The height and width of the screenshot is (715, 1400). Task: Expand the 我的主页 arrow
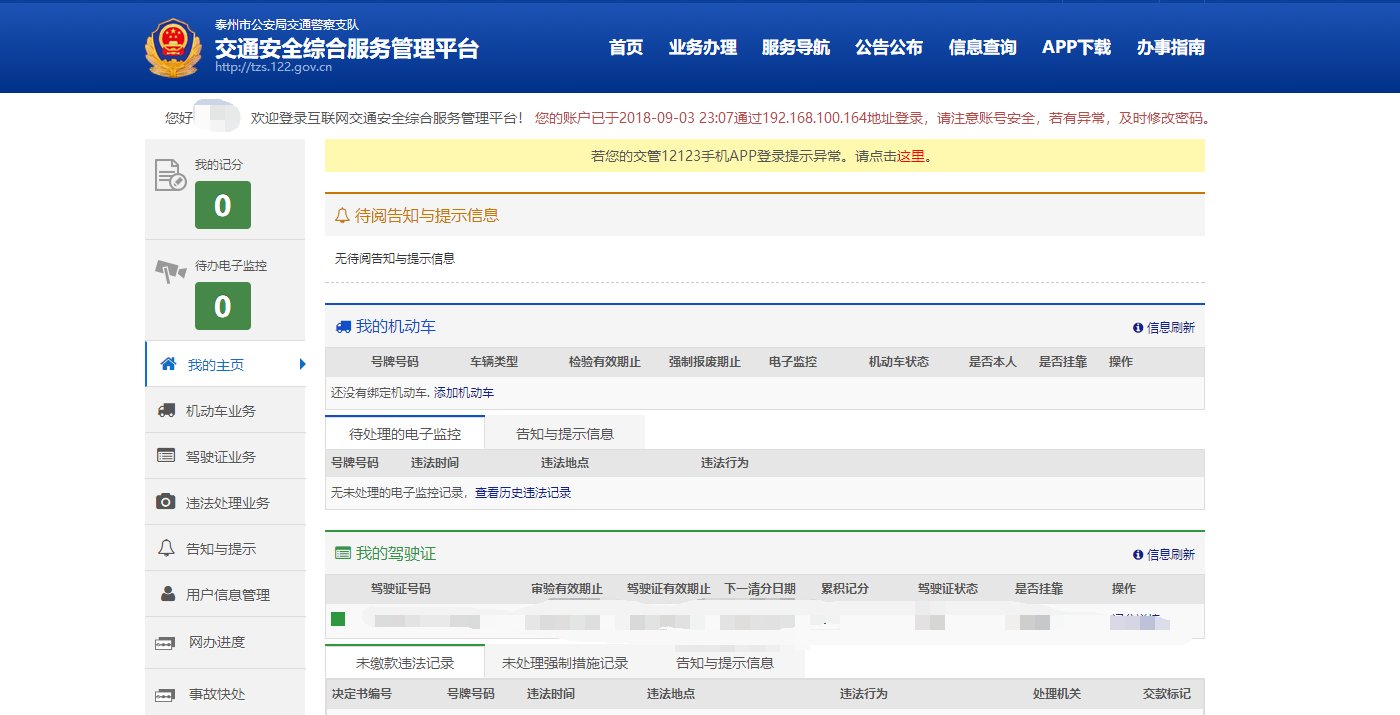(x=303, y=364)
